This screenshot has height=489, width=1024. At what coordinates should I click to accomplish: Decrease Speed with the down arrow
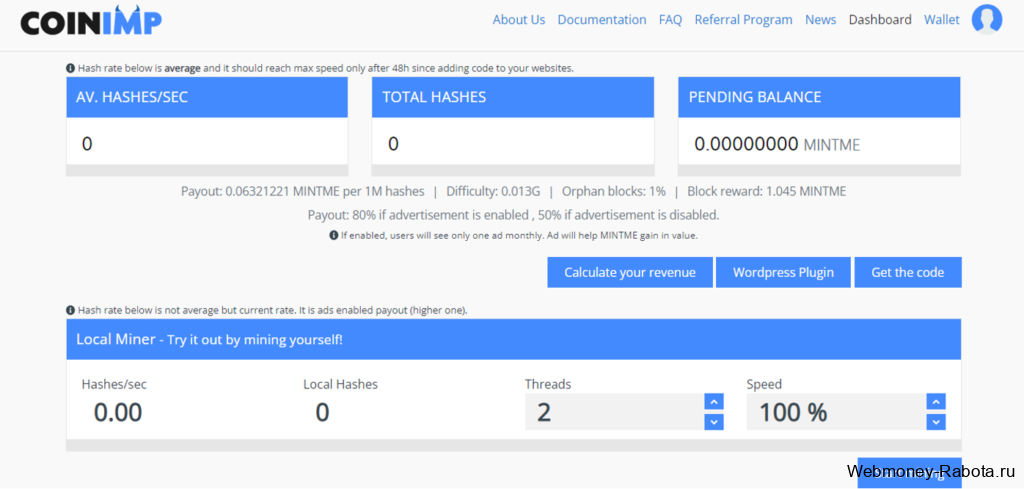(x=936, y=422)
